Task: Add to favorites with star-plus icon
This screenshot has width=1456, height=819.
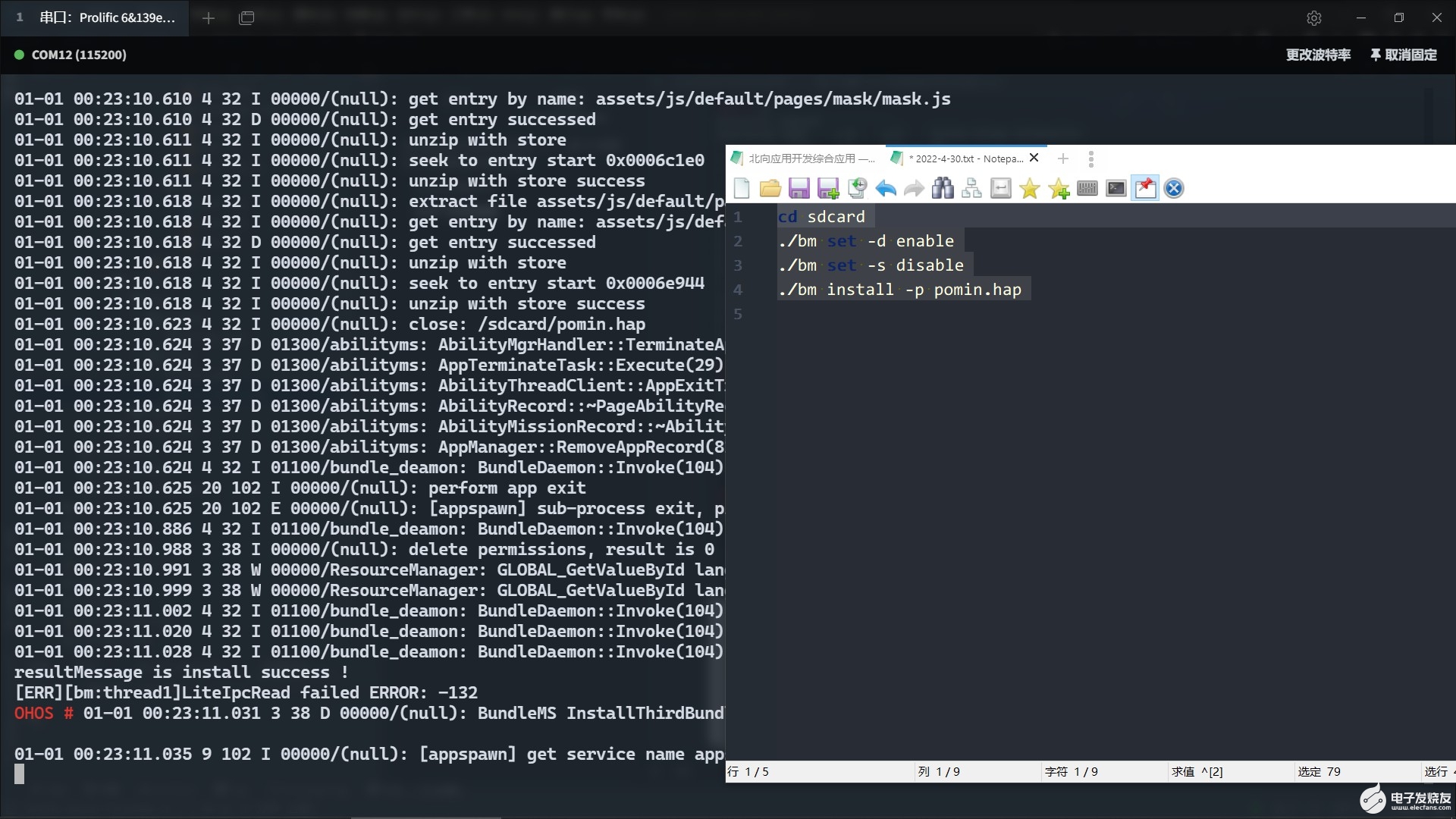Action: coord(1059,188)
